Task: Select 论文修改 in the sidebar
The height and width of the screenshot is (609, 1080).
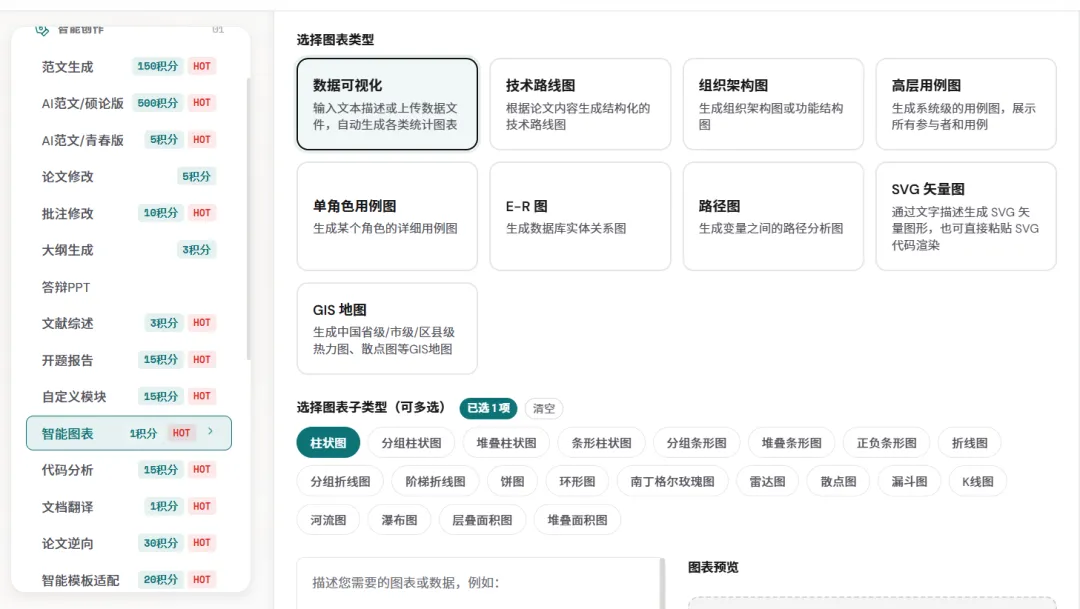Action: (129, 177)
